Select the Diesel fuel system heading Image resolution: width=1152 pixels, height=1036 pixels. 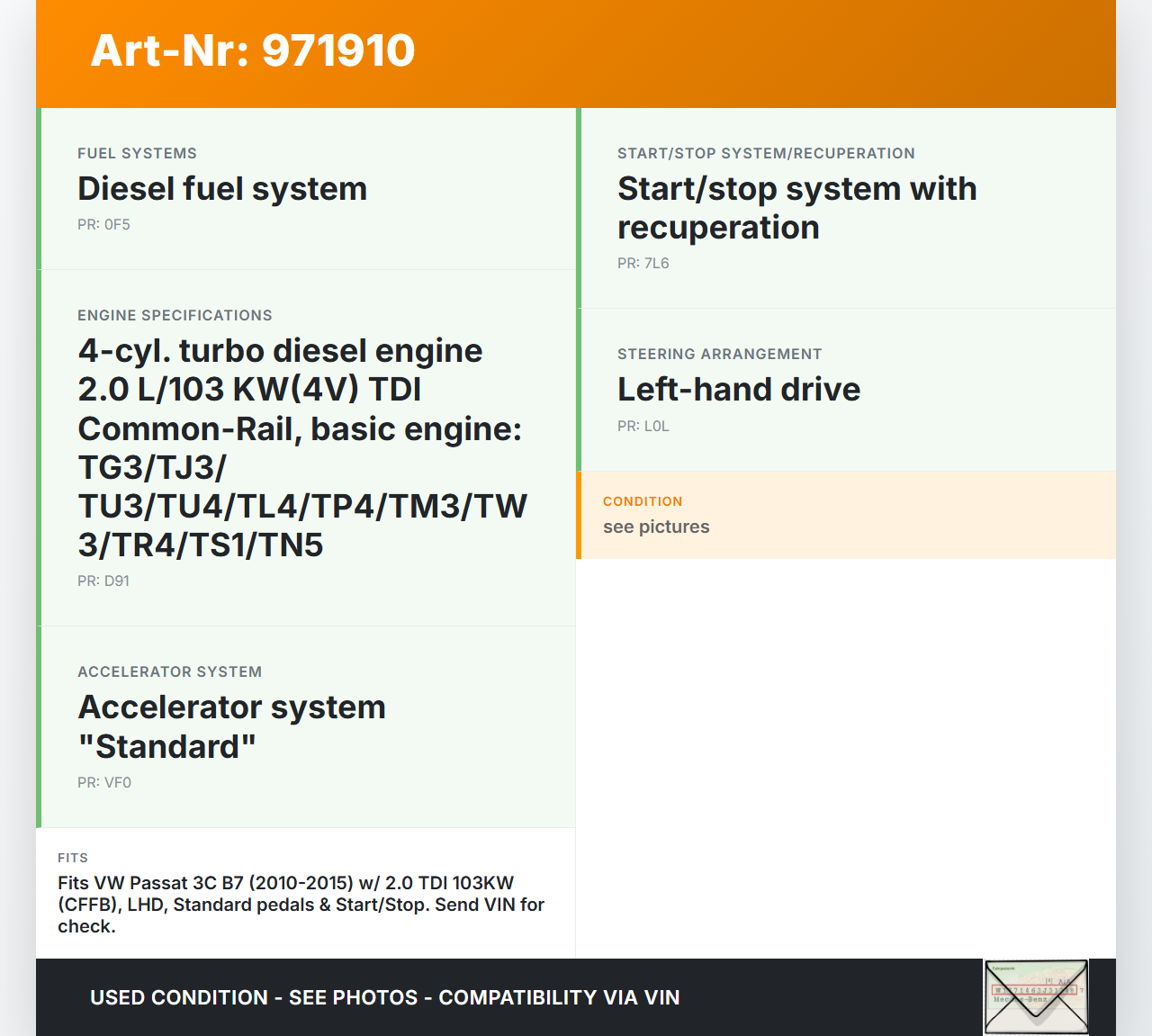[x=222, y=189]
